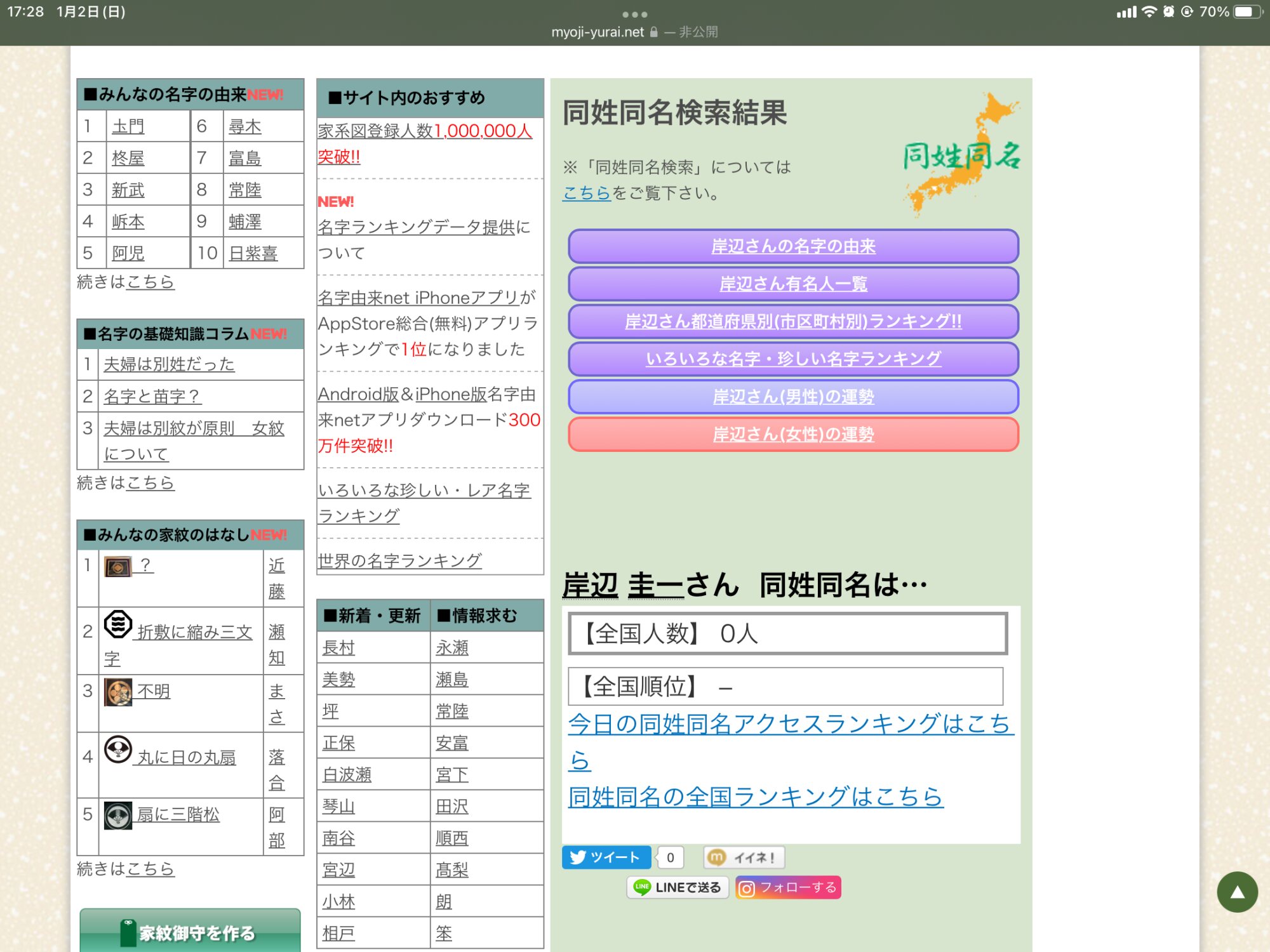
Task: Click the 同姓同名の全国ランキングはこちら link
Action: tap(755, 797)
